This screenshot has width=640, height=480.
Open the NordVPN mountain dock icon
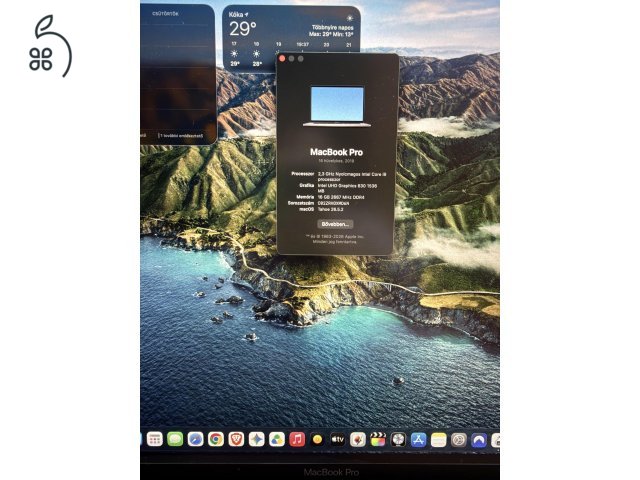point(479,440)
